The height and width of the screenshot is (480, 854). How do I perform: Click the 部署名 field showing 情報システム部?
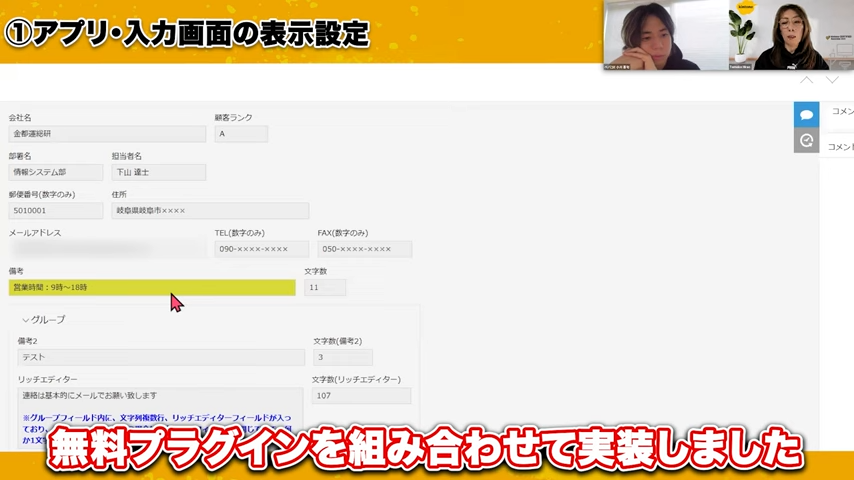[x=56, y=172]
